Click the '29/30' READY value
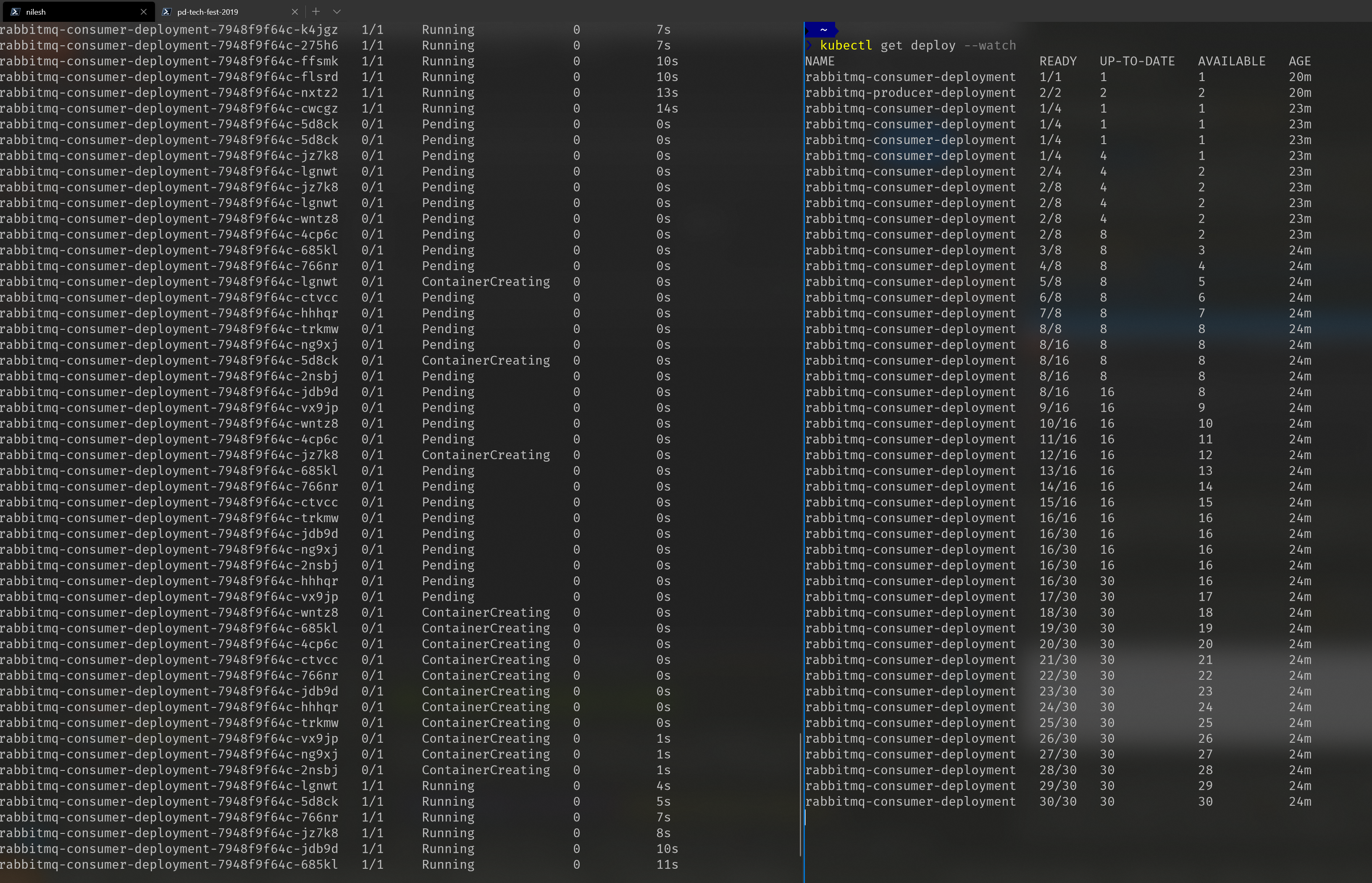Screen dimensions: 1372x883 pos(1058,786)
